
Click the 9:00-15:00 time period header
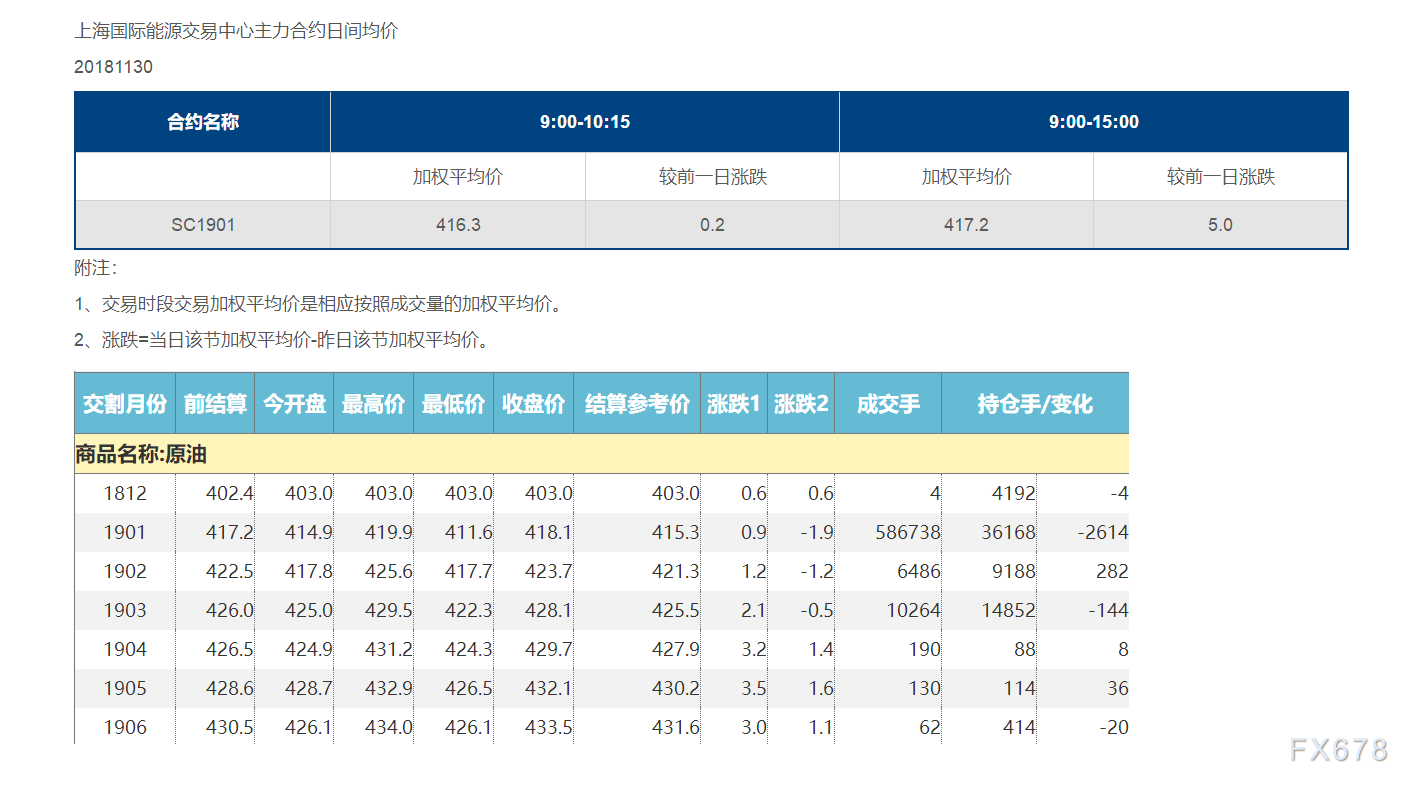coord(1093,122)
